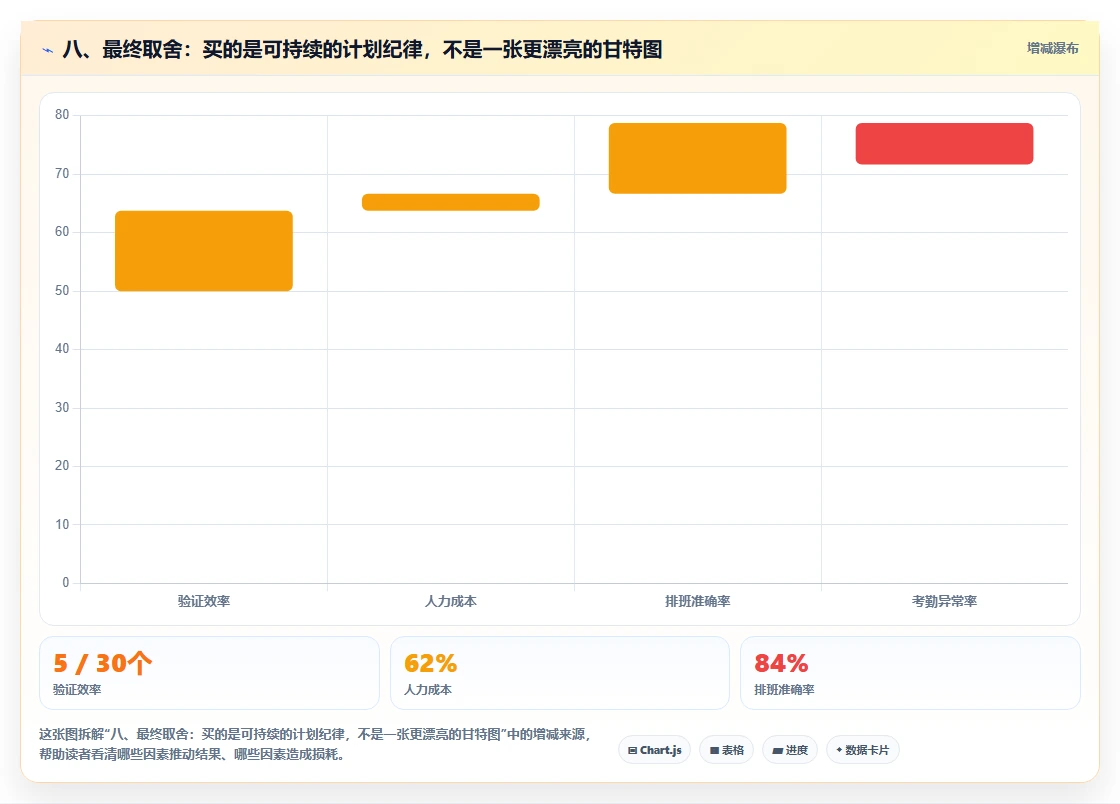Click the 进度 tag chip
Screen dimensions: 1120x804
[790, 750]
